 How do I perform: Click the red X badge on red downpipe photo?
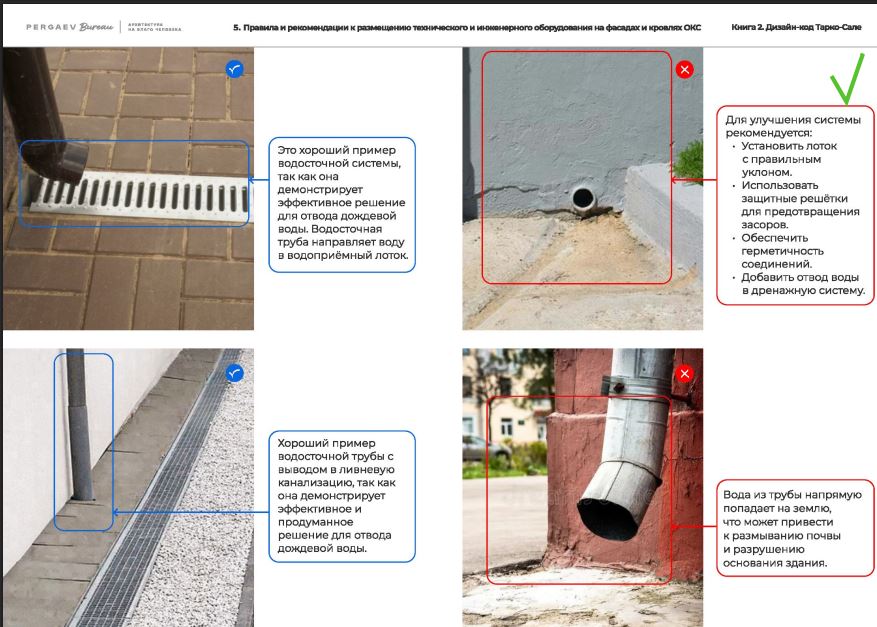pyautogui.click(x=684, y=373)
